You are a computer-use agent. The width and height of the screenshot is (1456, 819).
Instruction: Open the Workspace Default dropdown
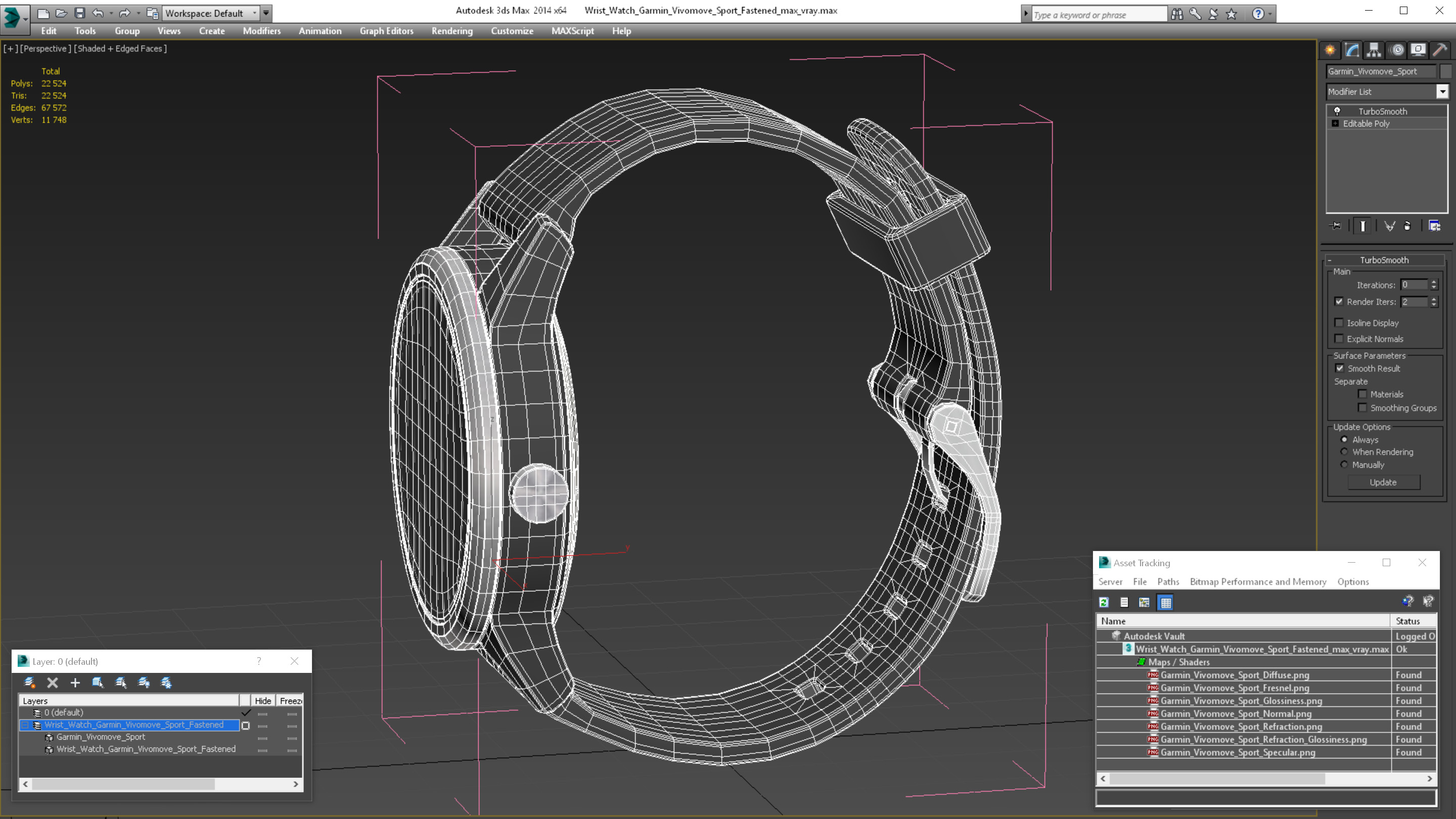click(210, 13)
